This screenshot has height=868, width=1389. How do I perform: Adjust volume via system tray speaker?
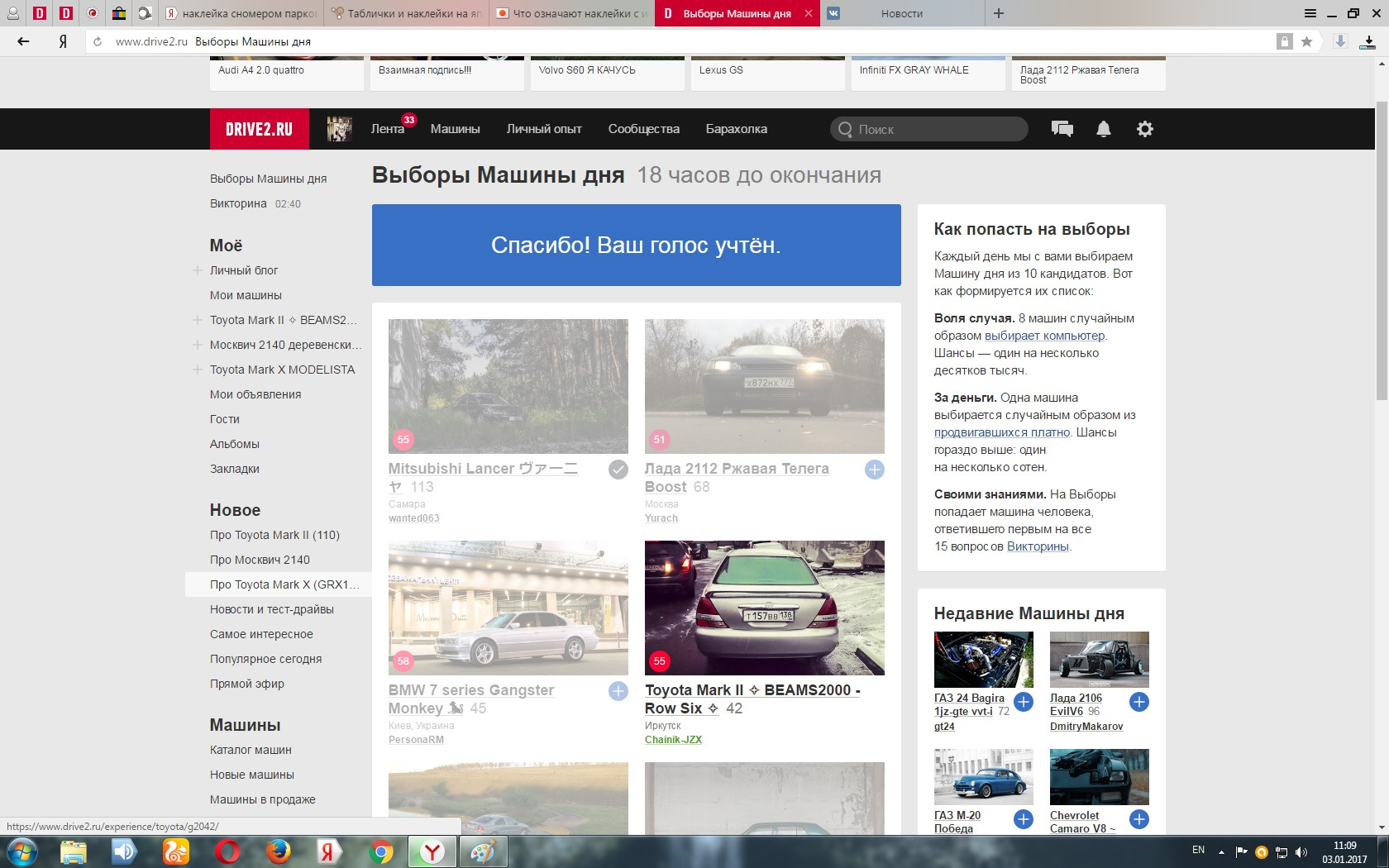coord(1301,851)
